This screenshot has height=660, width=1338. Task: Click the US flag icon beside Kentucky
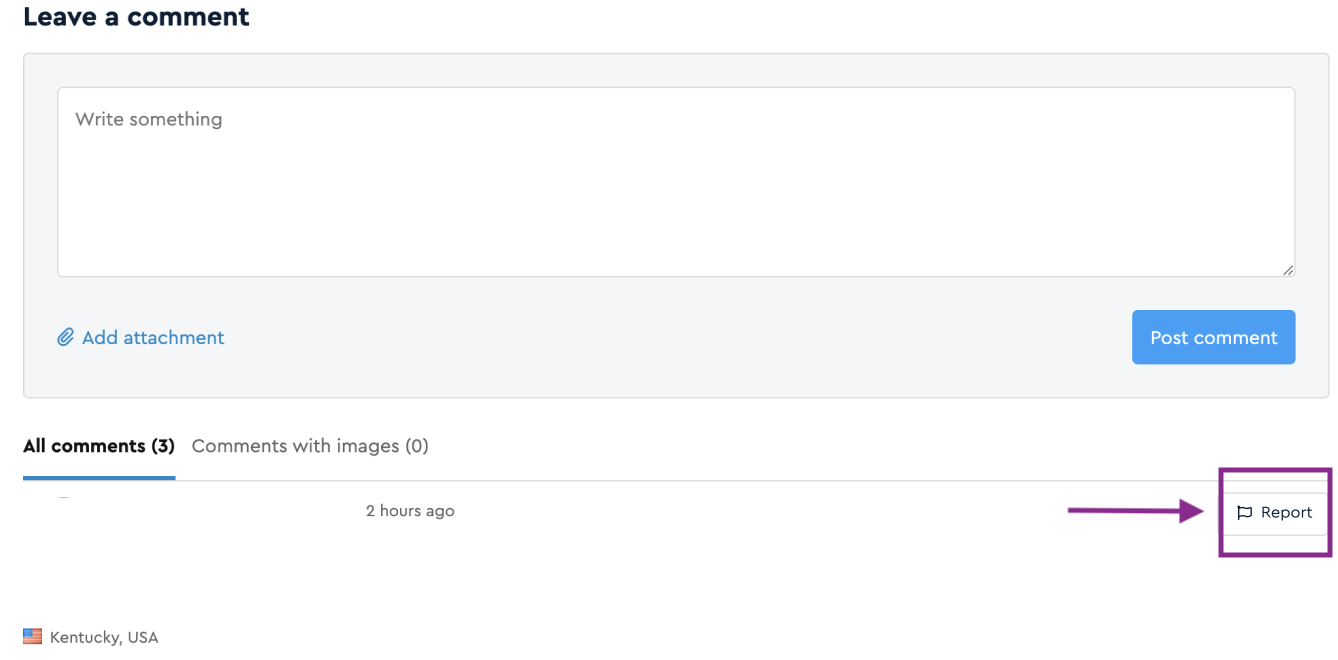tap(33, 637)
